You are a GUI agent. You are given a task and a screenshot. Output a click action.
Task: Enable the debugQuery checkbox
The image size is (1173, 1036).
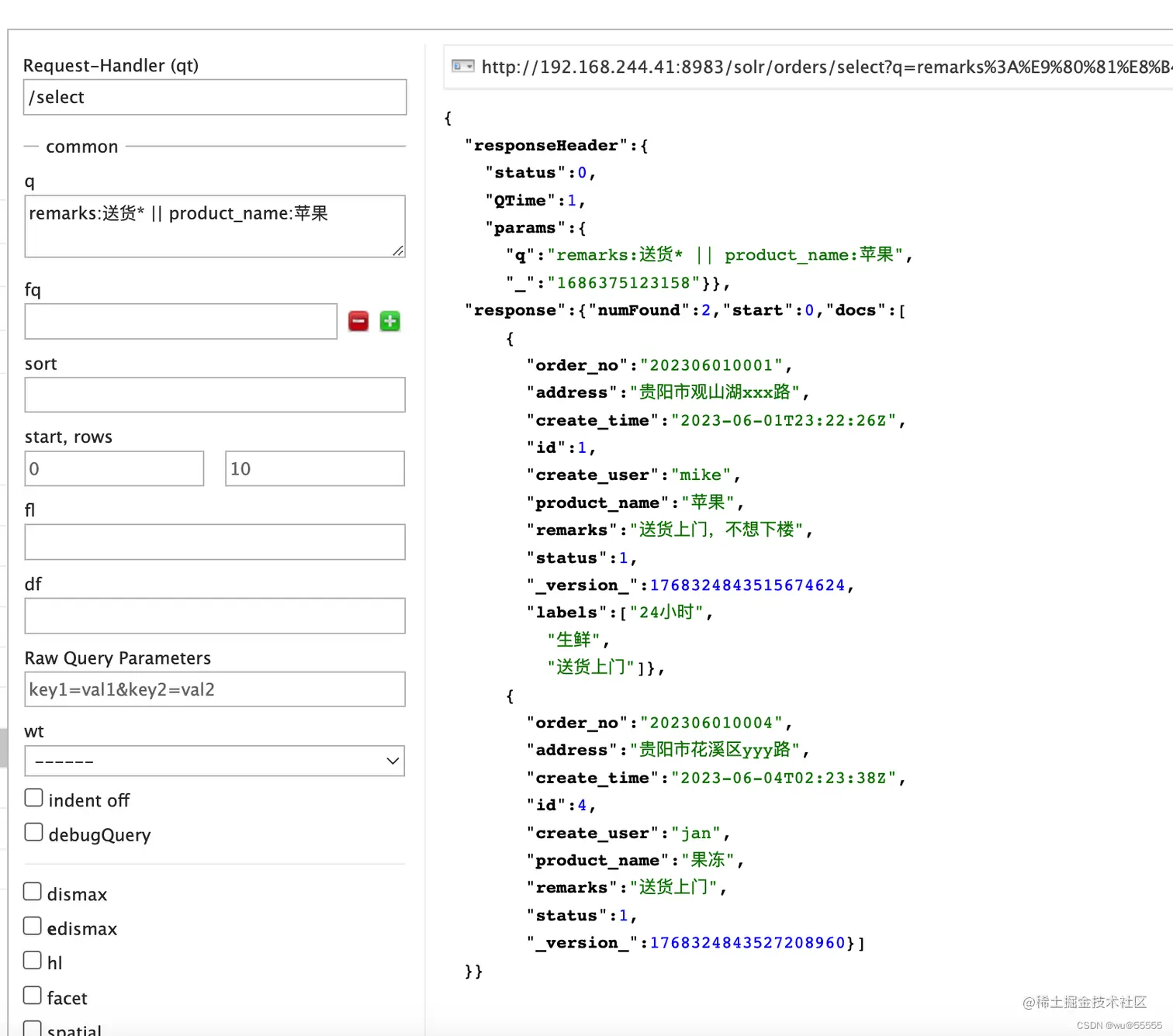(x=33, y=832)
